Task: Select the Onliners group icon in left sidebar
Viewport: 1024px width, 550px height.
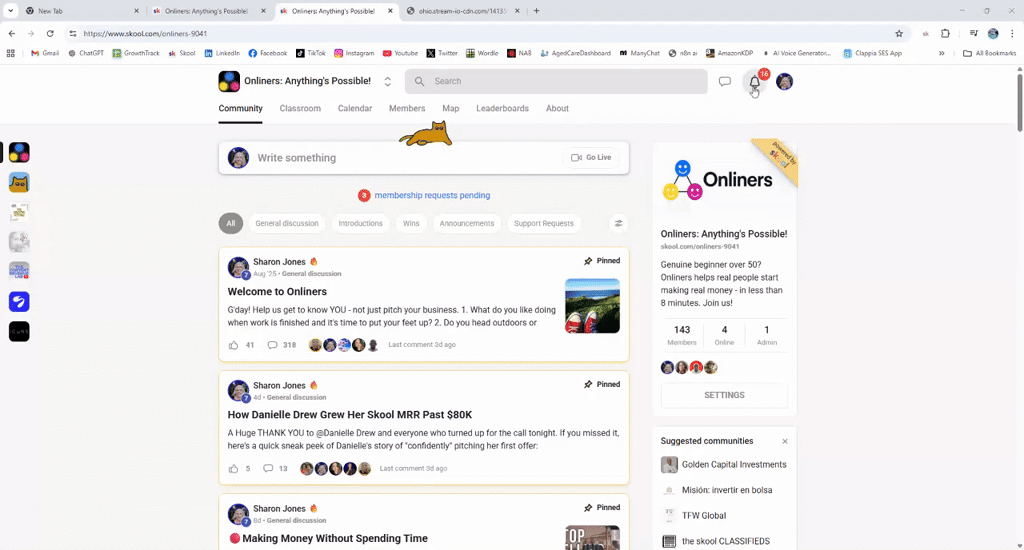Action: pyautogui.click(x=19, y=153)
